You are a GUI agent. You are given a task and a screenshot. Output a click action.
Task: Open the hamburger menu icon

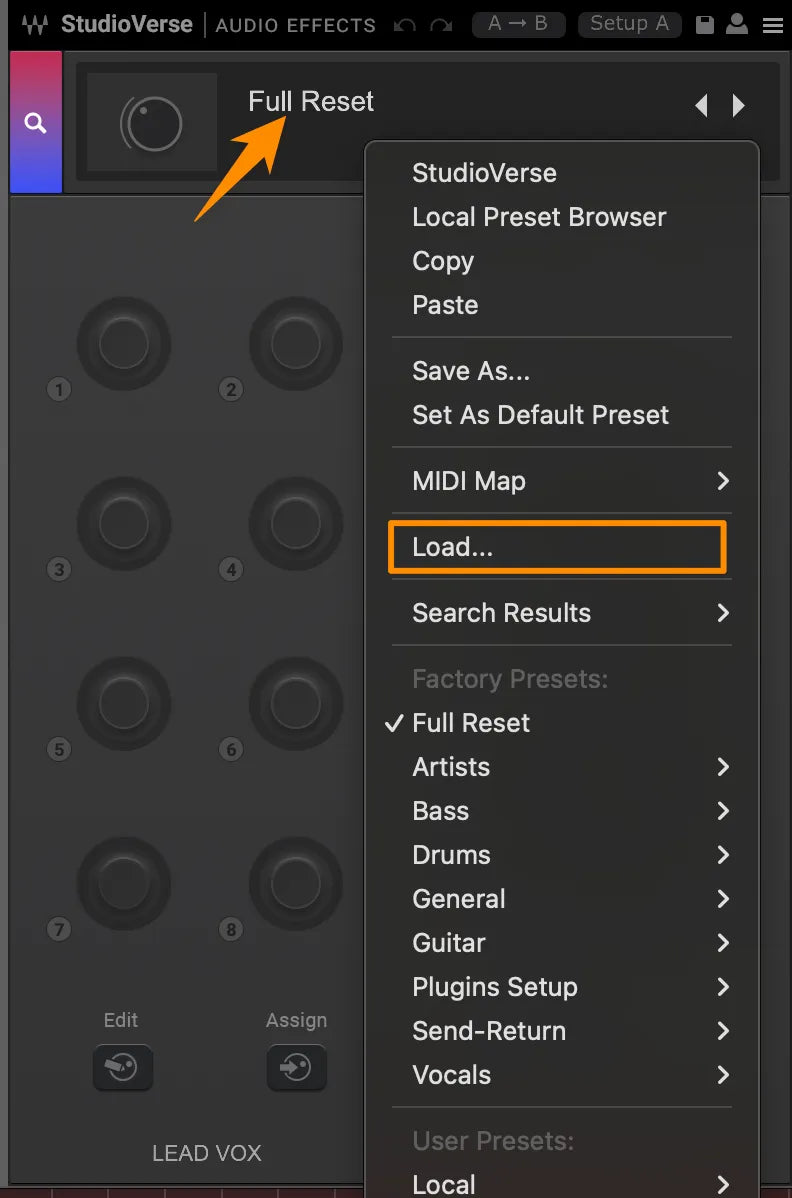(772, 25)
